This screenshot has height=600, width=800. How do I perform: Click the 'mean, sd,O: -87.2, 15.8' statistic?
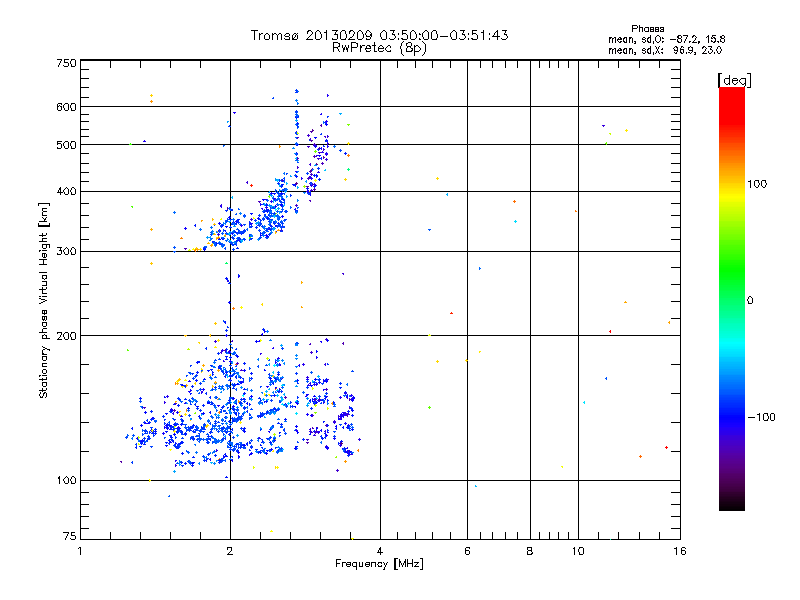click(x=666, y=39)
